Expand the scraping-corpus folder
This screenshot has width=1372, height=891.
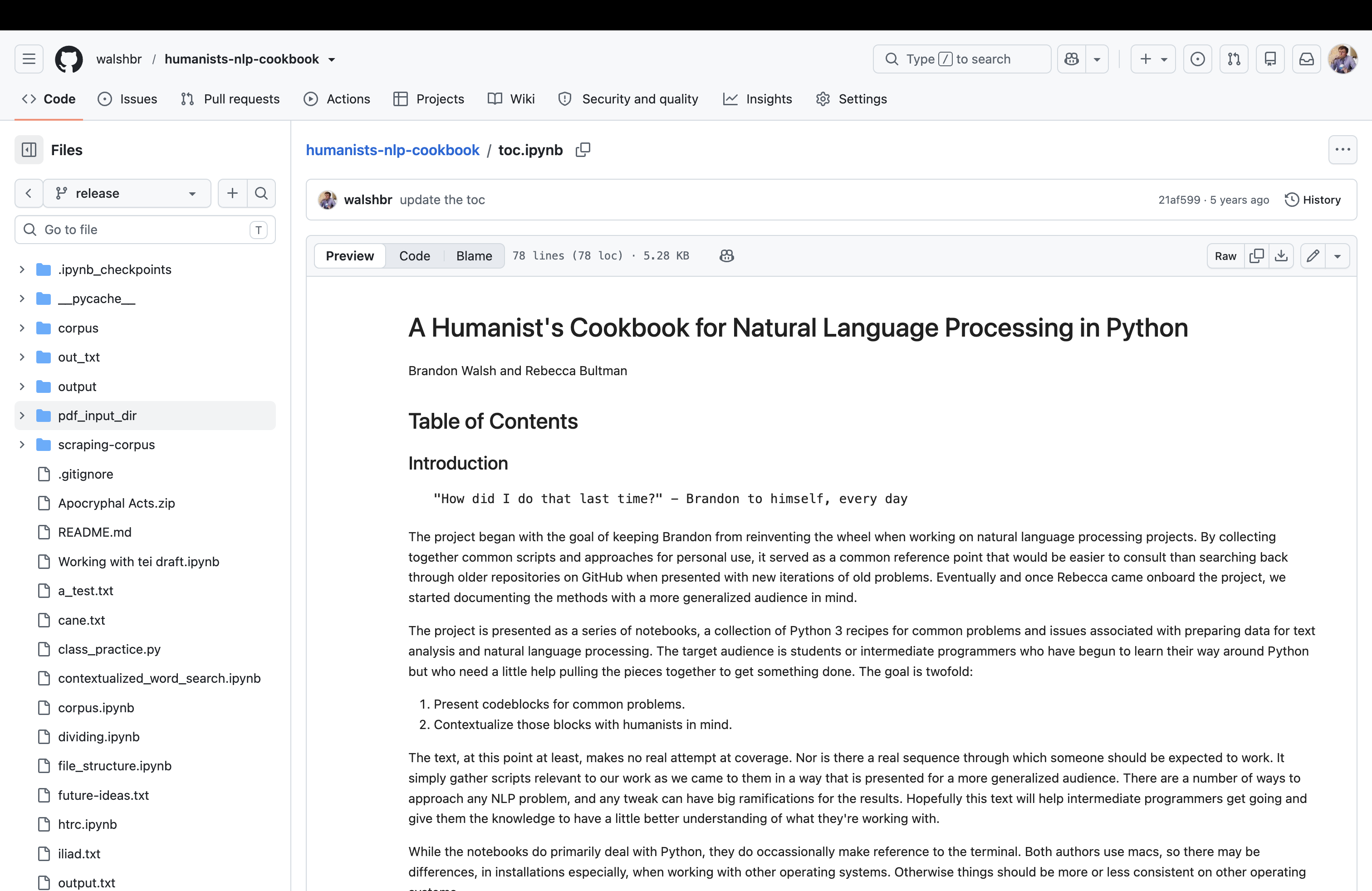22,444
